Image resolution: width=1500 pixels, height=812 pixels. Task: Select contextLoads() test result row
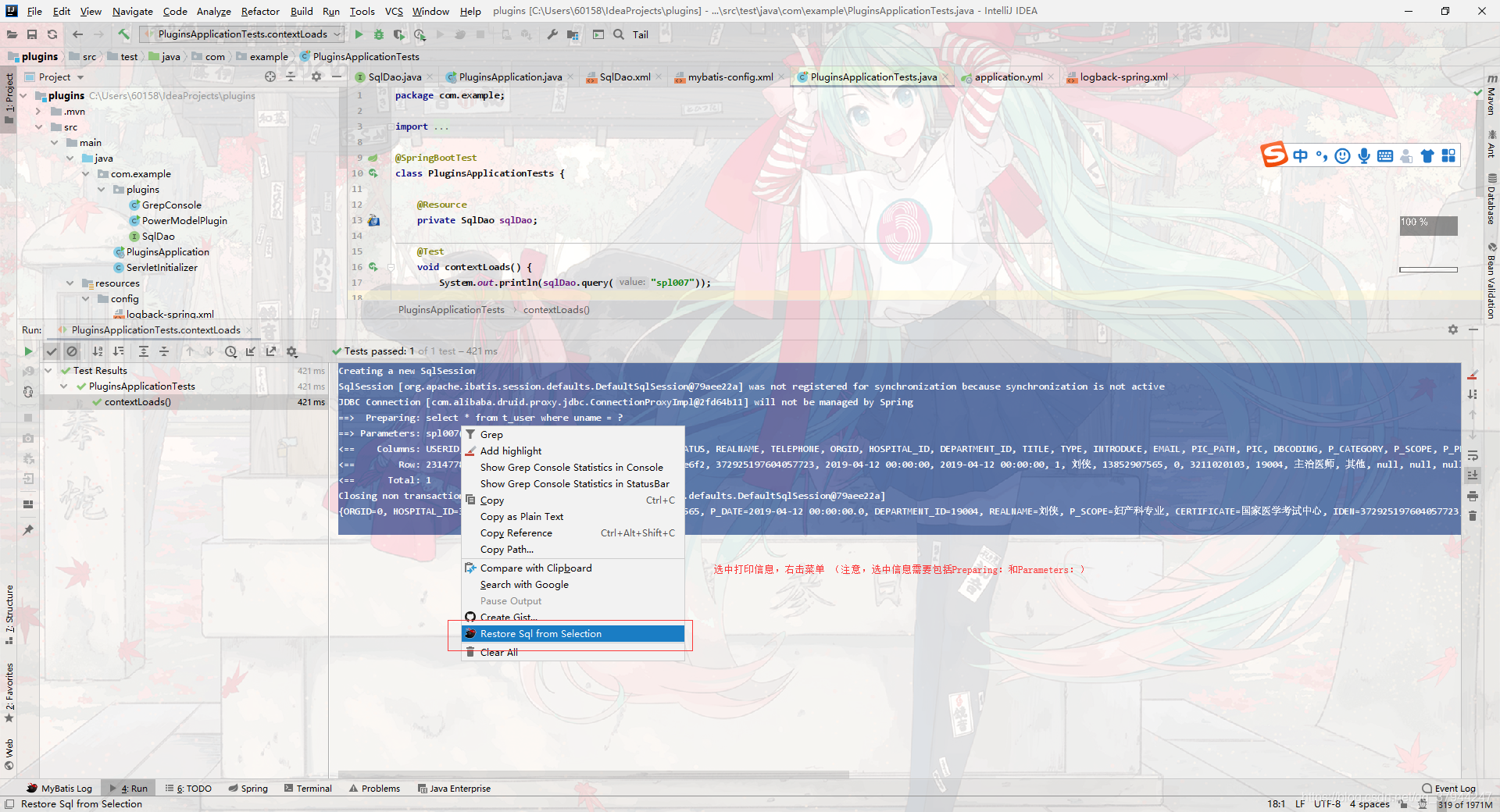(184, 402)
